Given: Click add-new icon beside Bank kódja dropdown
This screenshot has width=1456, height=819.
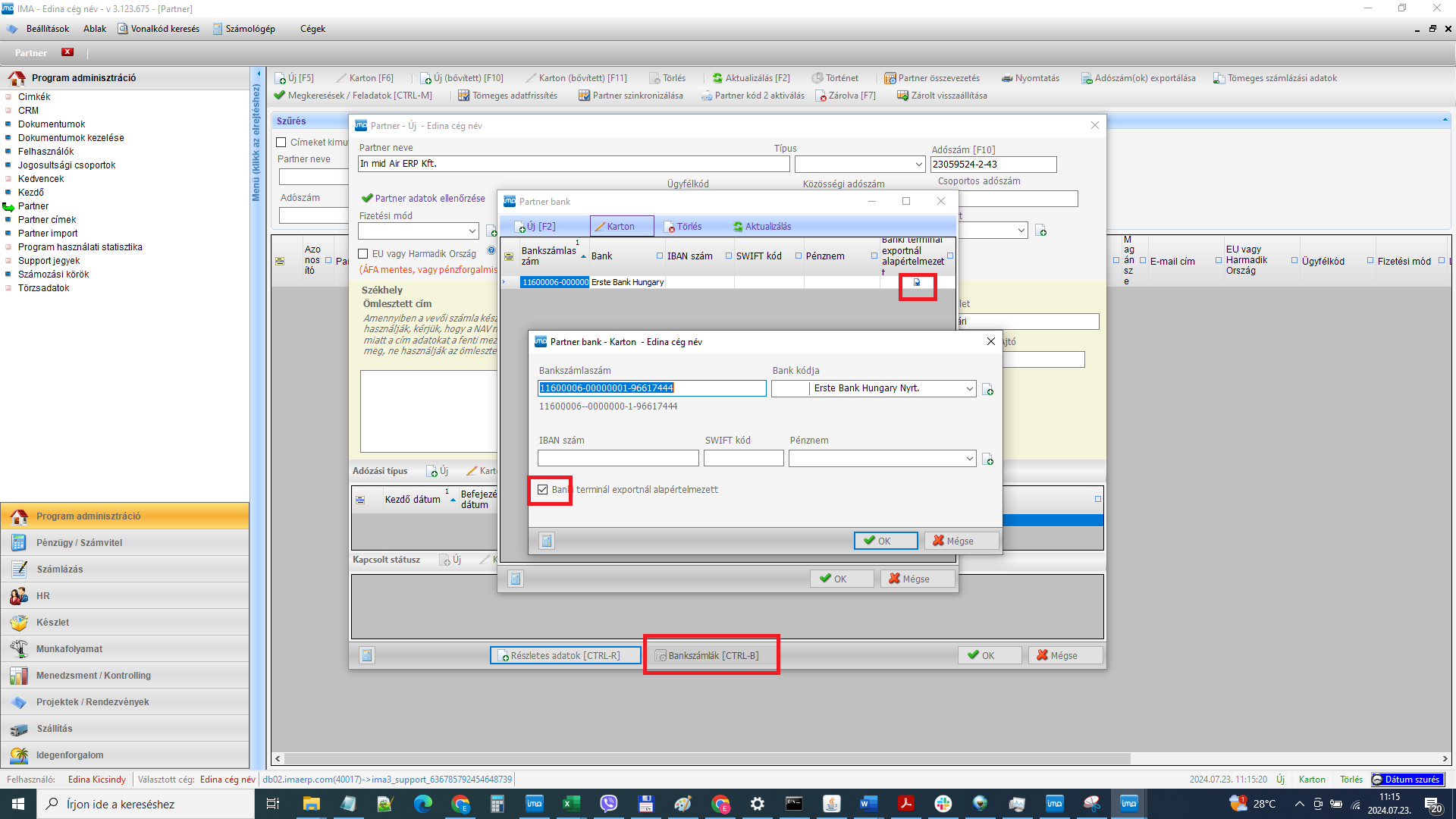Looking at the screenshot, I should coord(987,389).
